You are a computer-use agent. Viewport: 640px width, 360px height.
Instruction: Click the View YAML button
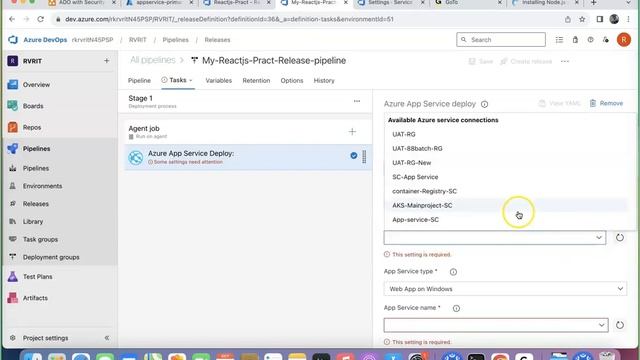(x=559, y=103)
